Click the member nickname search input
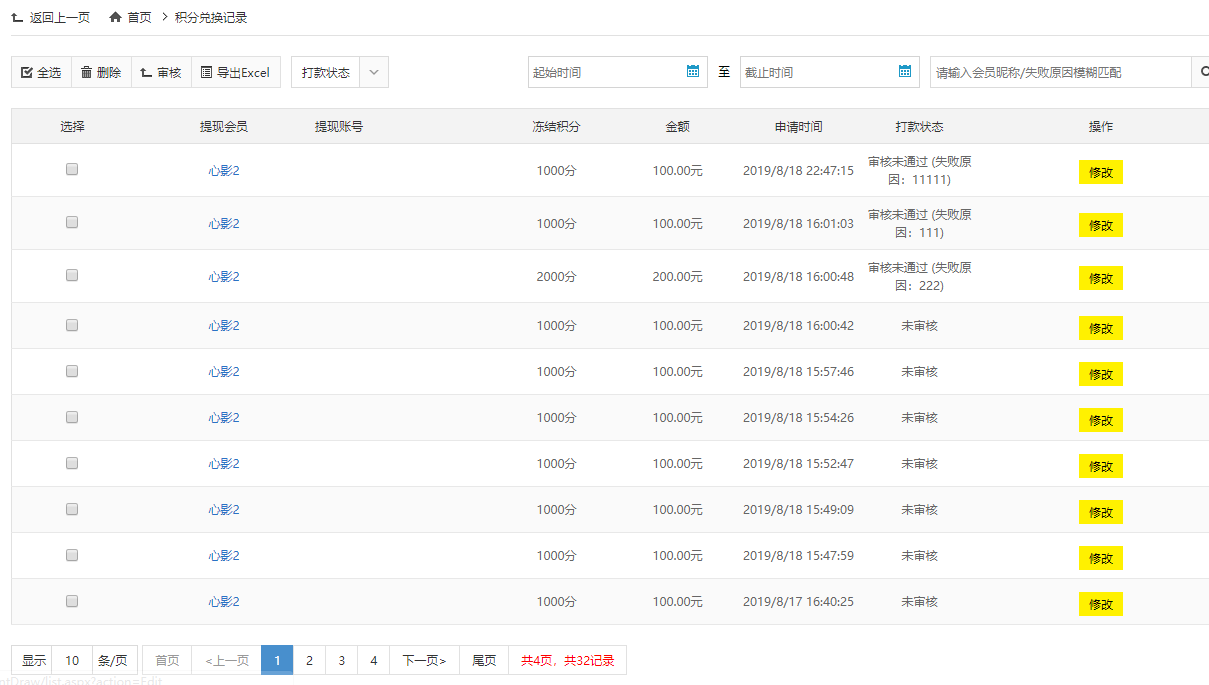The height and width of the screenshot is (685, 1209). (1060, 72)
